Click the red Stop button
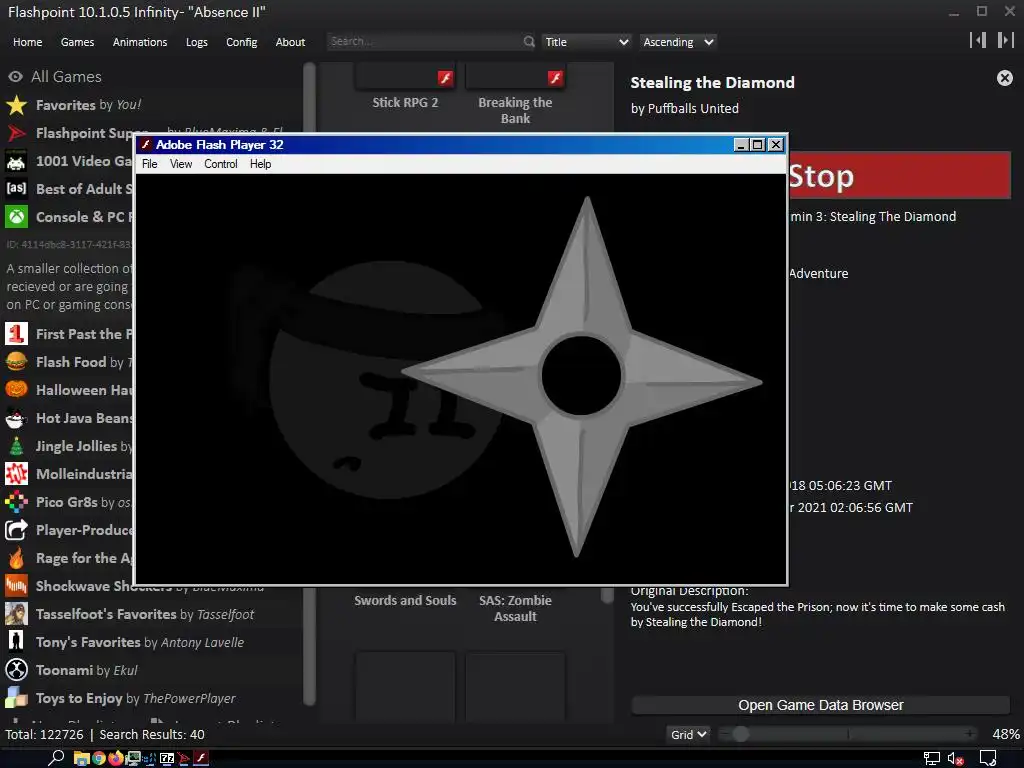This screenshot has height=768, width=1024. tap(900, 176)
